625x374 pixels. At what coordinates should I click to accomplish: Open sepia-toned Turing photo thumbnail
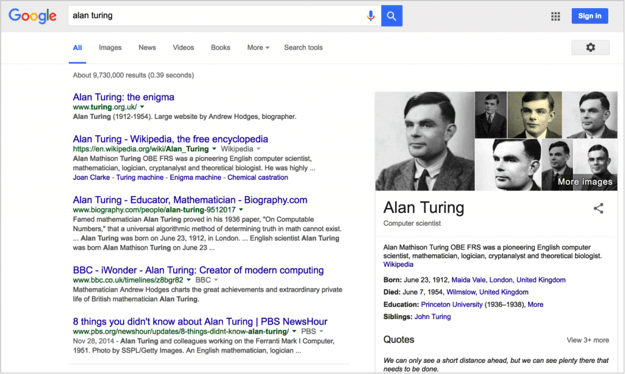(x=535, y=115)
